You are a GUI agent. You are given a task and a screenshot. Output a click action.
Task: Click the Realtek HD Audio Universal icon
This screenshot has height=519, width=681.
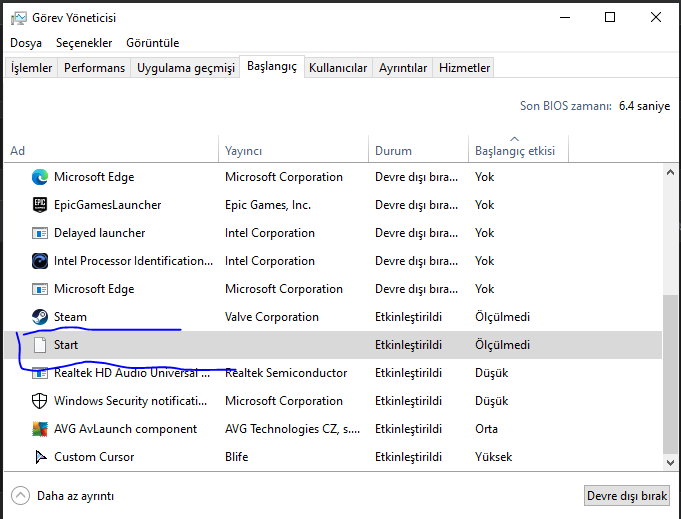[x=40, y=373]
